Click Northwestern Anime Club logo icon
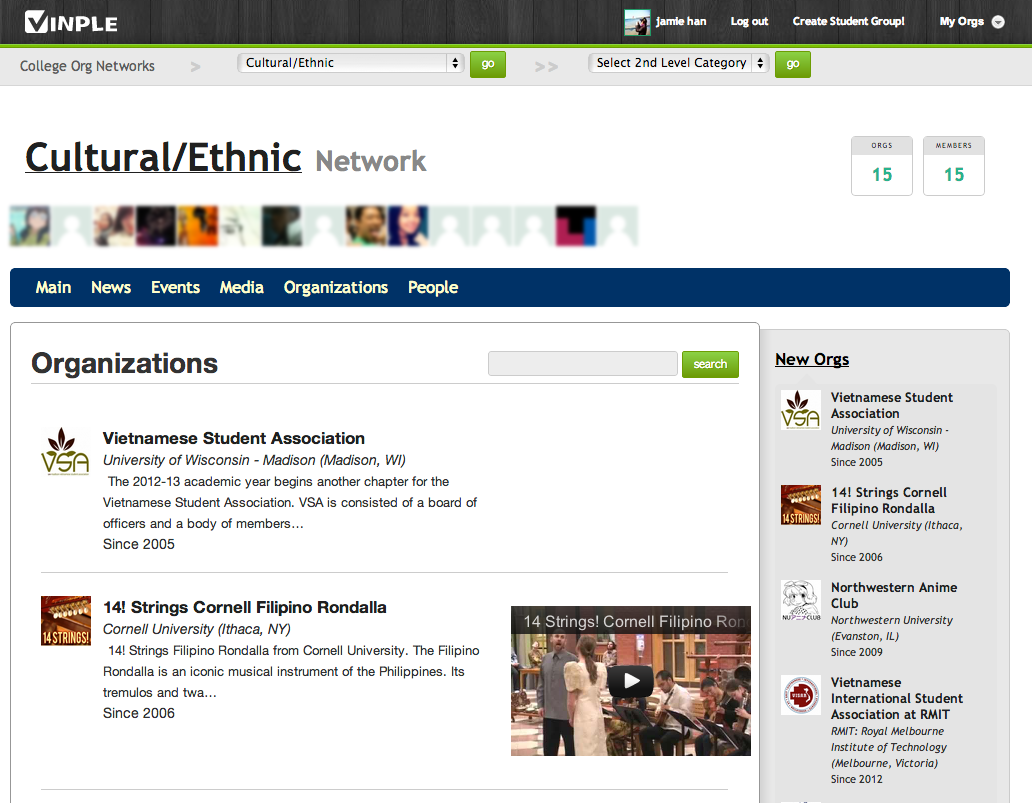Image resolution: width=1032 pixels, height=803 pixels. click(x=800, y=600)
